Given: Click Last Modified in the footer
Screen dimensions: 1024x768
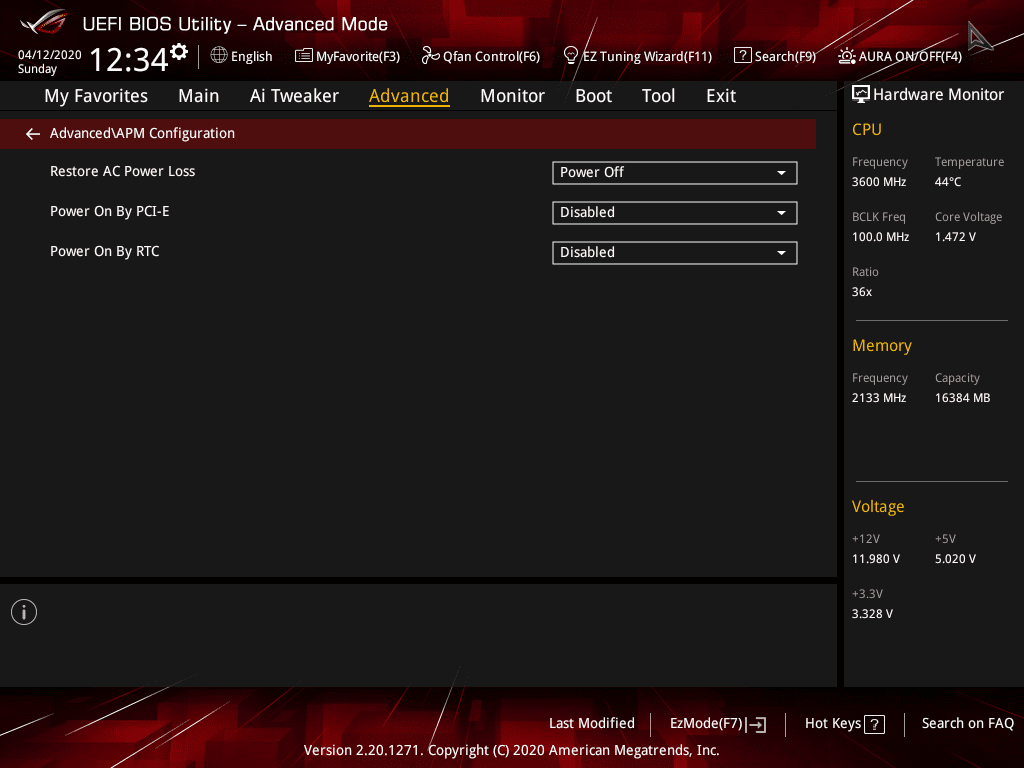Looking at the screenshot, I should pos(592,724).
